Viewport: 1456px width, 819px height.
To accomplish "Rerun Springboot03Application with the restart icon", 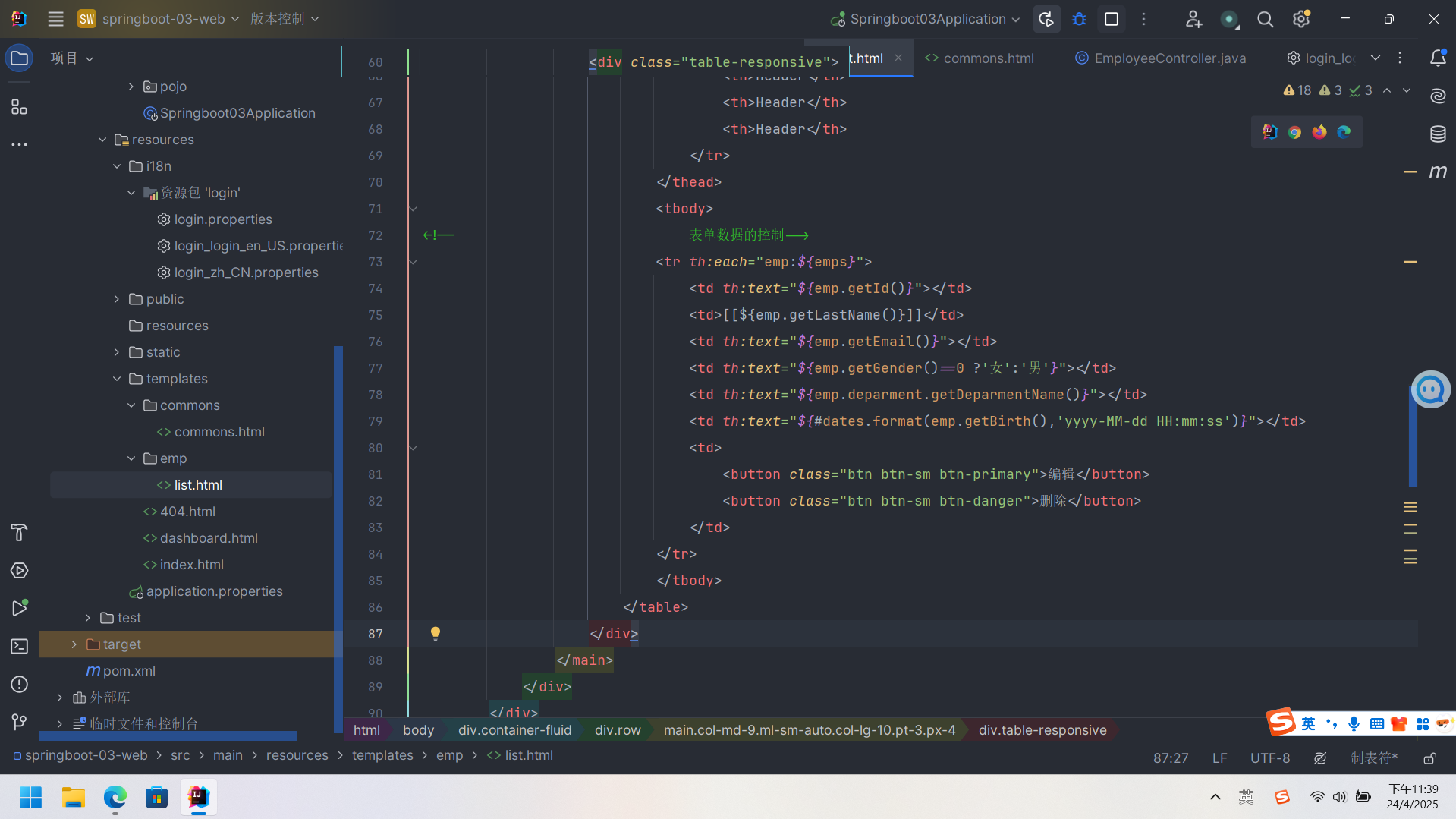I will pyautogui.click(x=1046, y=19).
